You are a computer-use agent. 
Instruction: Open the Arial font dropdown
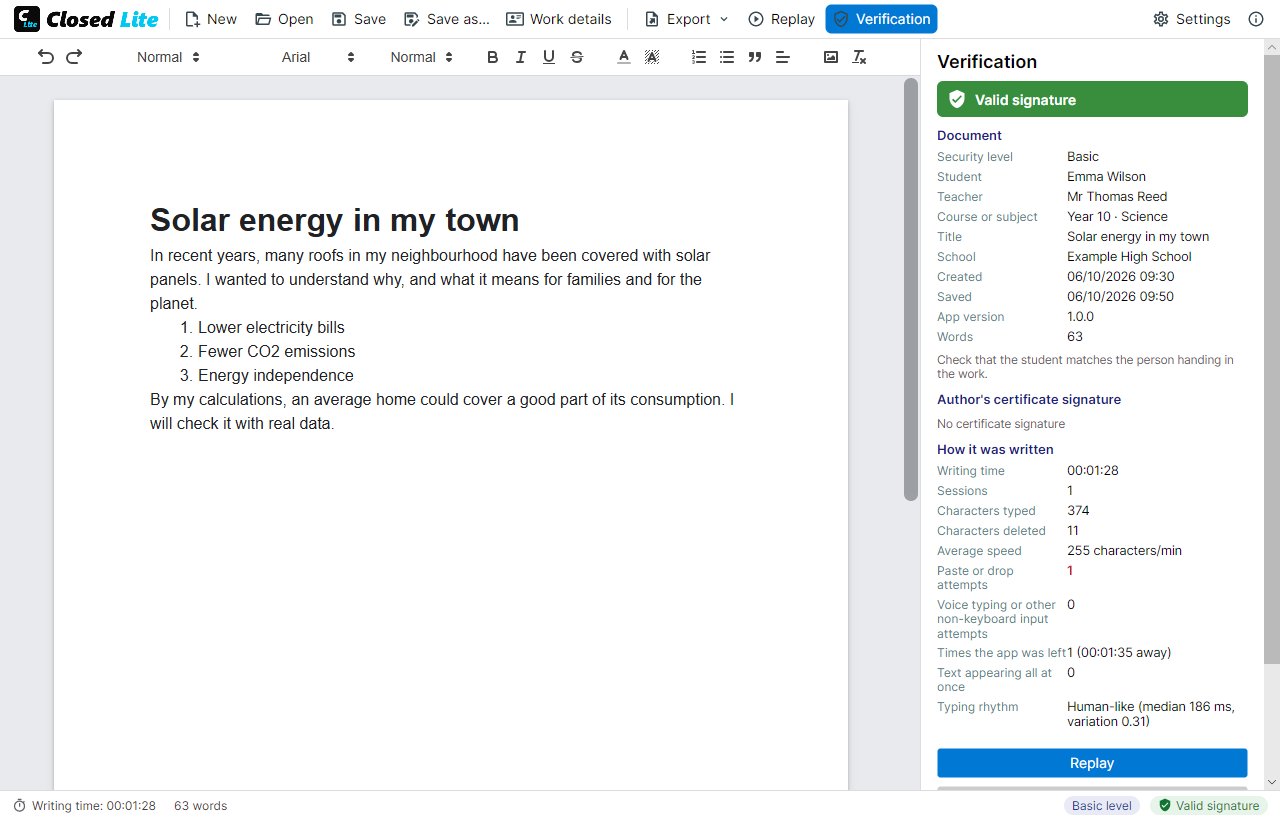click(x=318, y=57)
